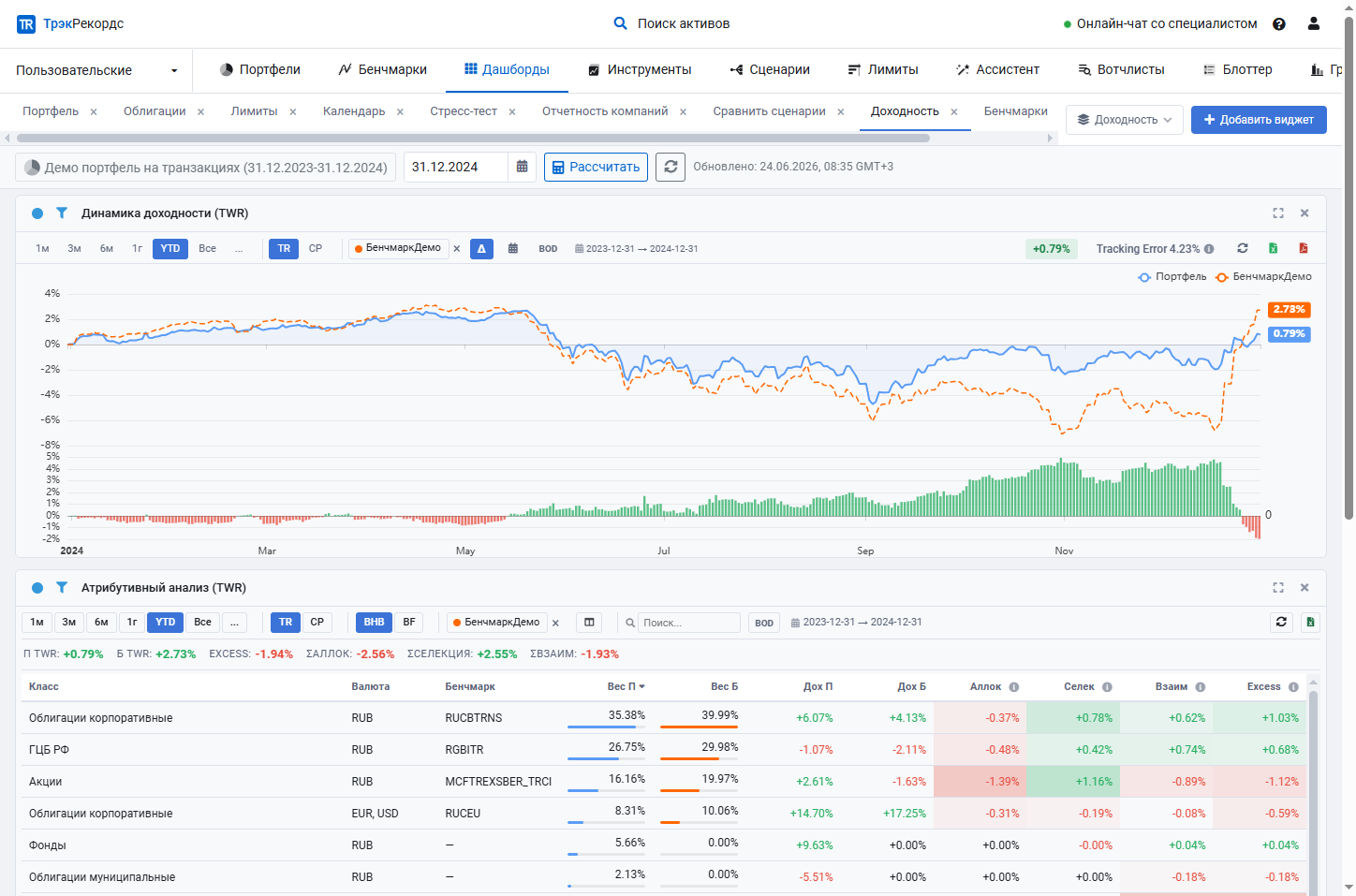Export Динамика доходности chart to Excel

[x=1274, y=248]
